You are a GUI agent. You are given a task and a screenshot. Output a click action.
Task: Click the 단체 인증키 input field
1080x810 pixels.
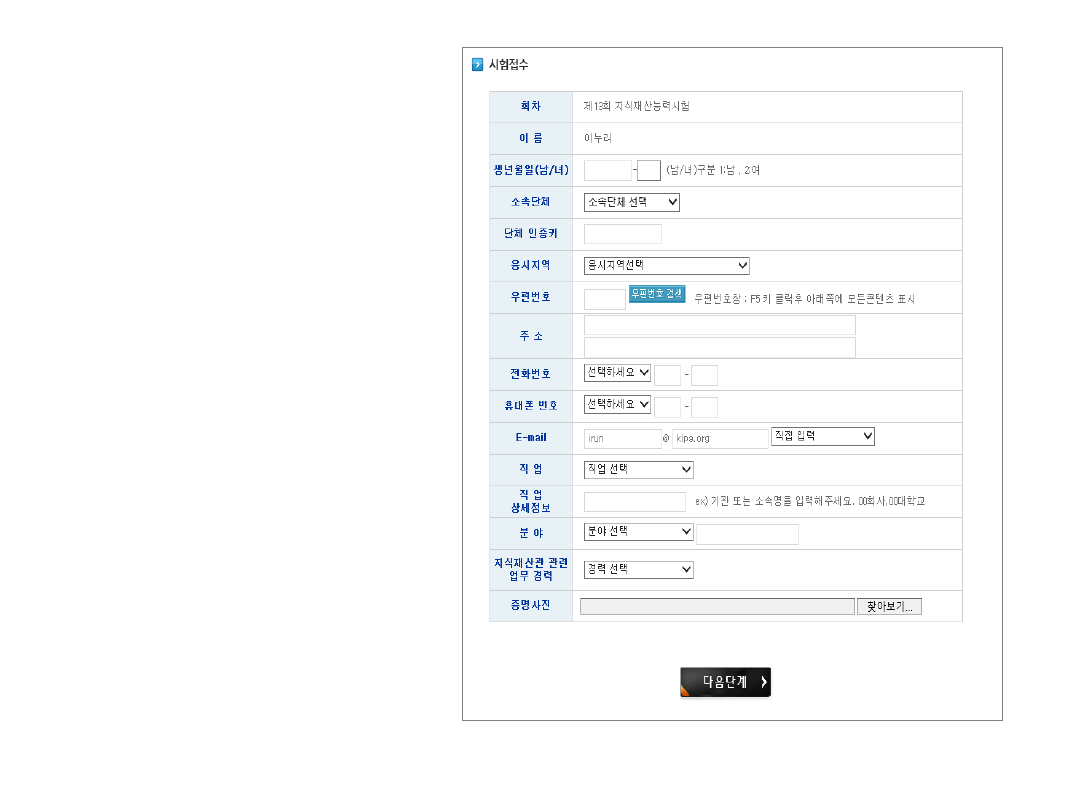pyautogui.click(x=622, y=234)
